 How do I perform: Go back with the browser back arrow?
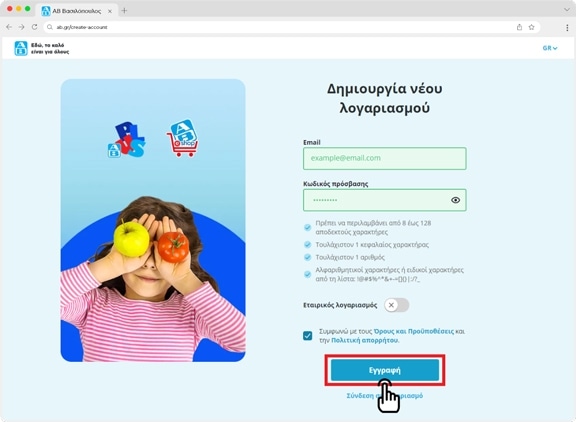click(9, 27)
